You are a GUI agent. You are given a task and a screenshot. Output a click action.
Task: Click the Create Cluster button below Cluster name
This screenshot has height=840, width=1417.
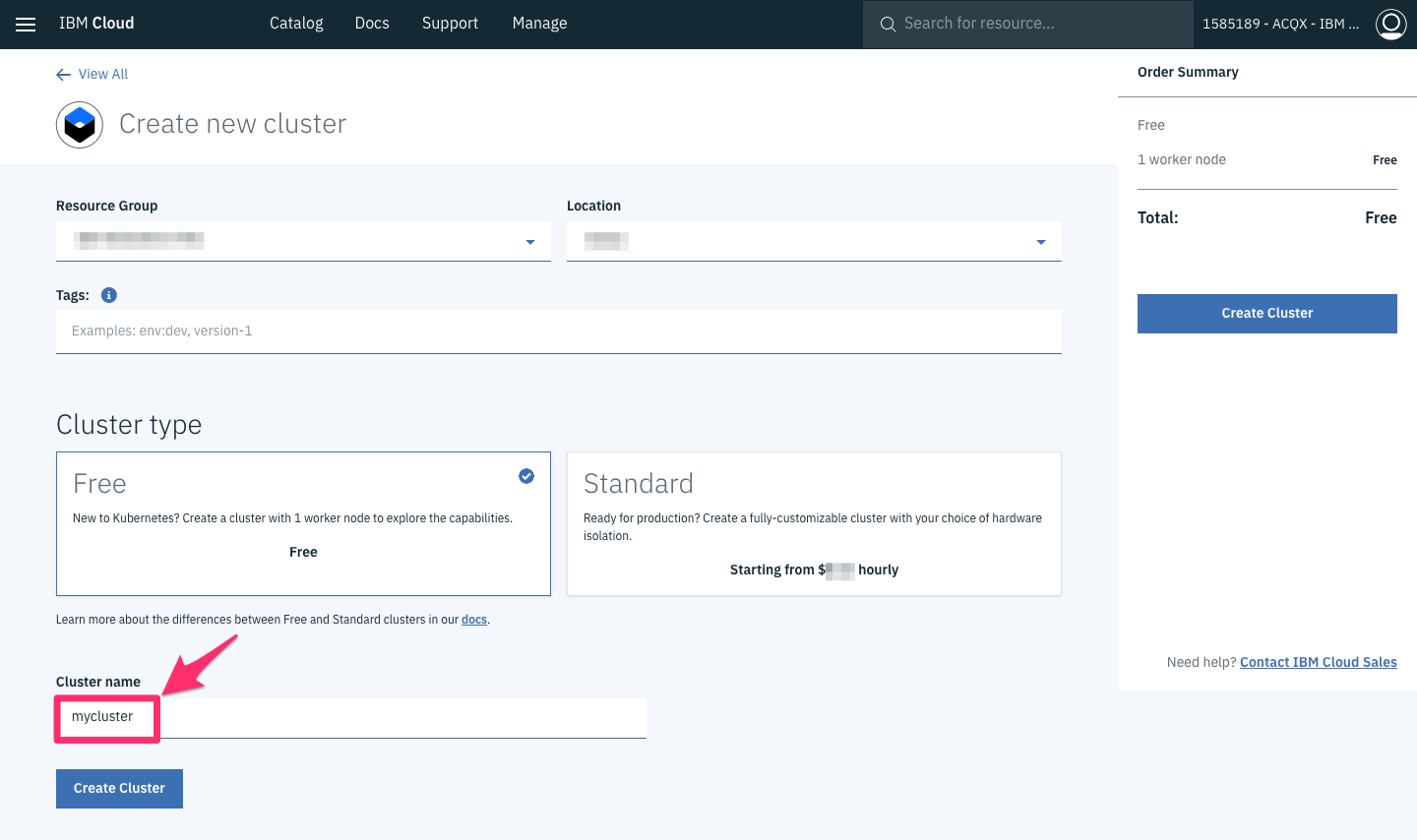pos(119,789)
